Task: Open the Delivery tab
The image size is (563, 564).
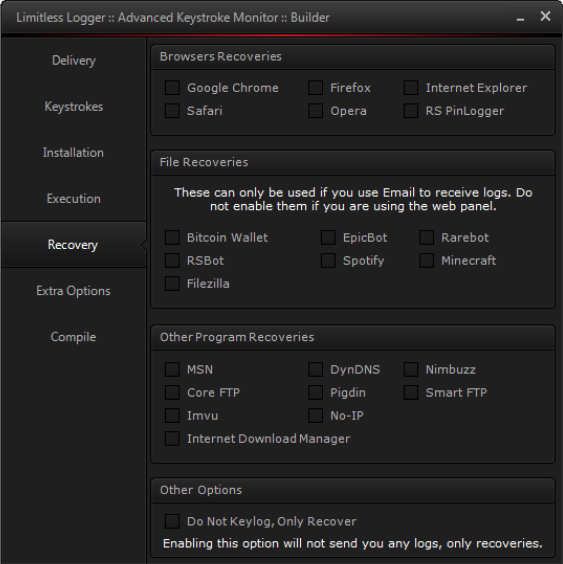Action: pyautogui.click(x=73, y=60)
